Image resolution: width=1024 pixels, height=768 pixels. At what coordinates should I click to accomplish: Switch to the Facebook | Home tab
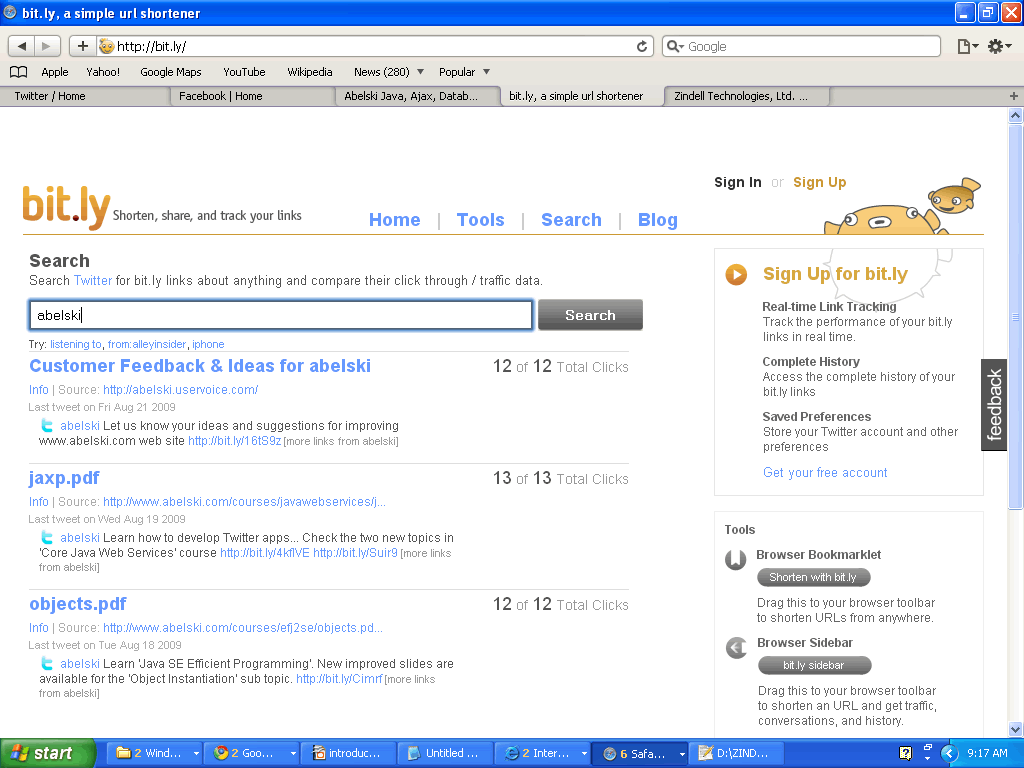click(x=252, y=96)
